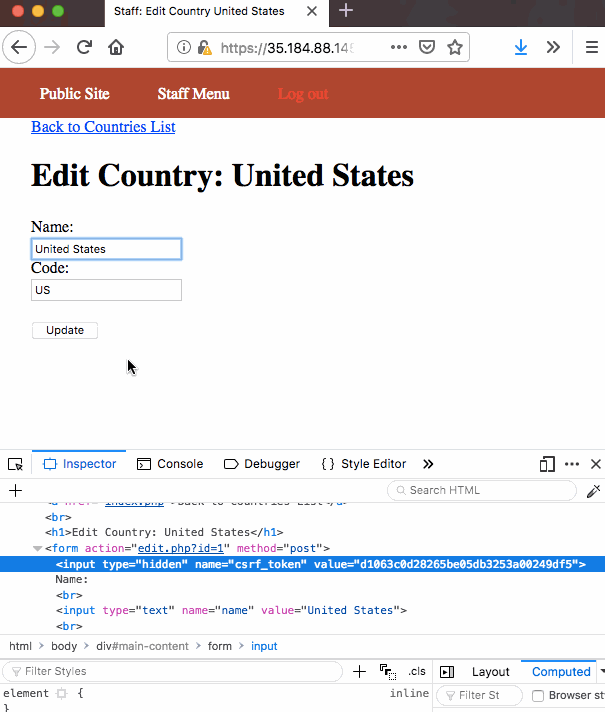Click the browser URL address field
This screenshot has width=605, height=712.
[287, 47]
